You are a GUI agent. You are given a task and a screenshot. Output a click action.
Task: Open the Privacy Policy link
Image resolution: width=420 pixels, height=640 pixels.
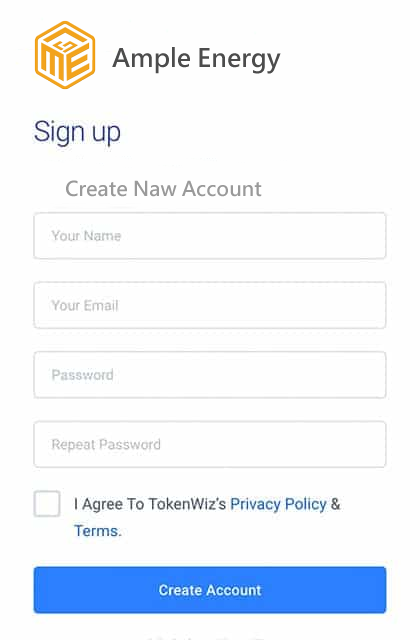click(x=278, y=504)
